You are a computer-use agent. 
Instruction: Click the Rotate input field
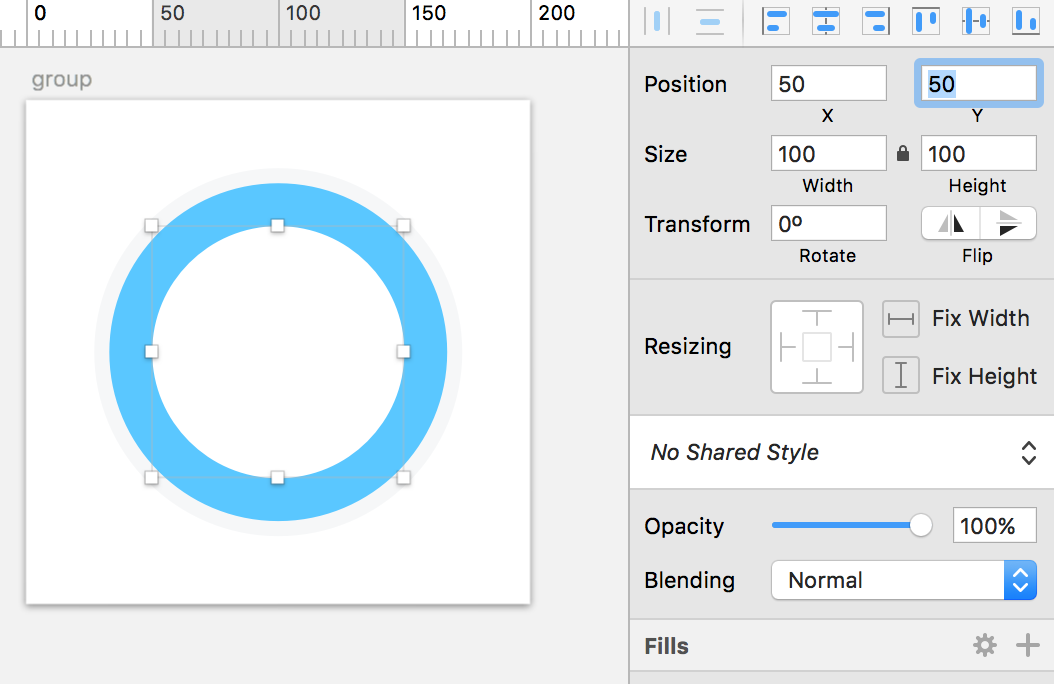pyautogui.click(x=828, y=224)
